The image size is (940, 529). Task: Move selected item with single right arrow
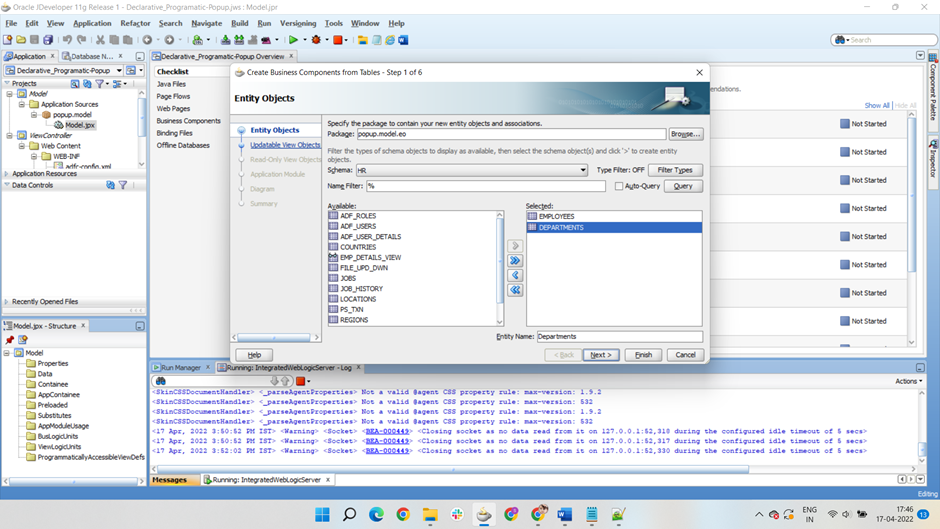coord(514,246)
